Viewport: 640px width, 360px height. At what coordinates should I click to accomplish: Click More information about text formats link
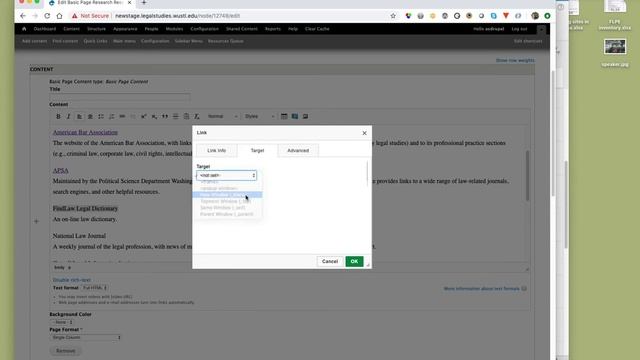tap(482, 289)
